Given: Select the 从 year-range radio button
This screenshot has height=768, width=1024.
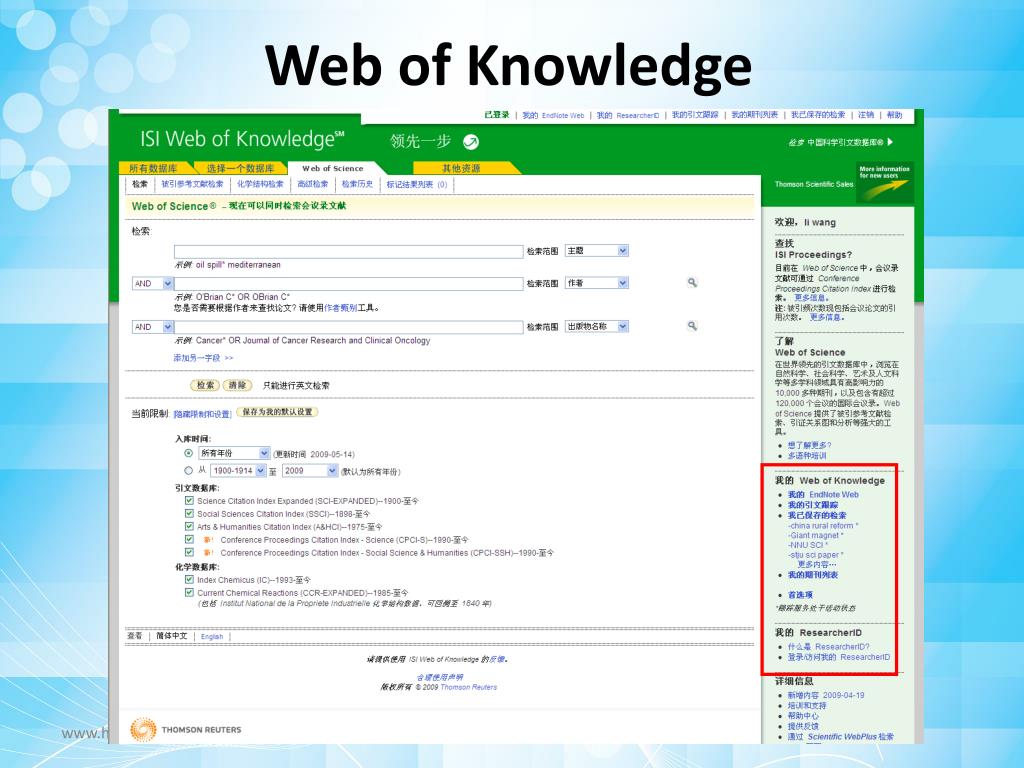Looking at the screenshot, I should click(x=189, y=471).
